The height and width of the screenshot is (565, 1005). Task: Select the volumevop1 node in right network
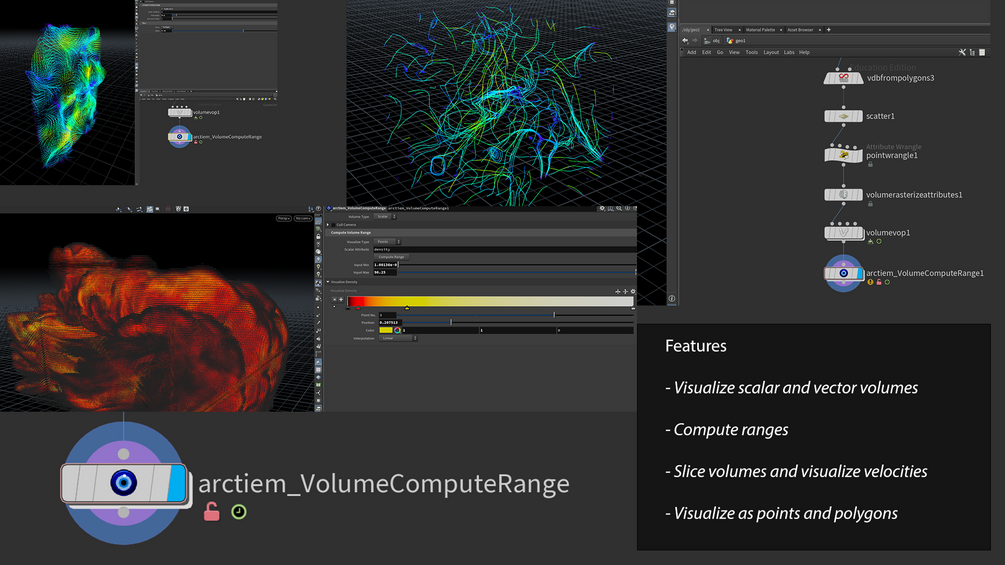(x=843, y=233)
